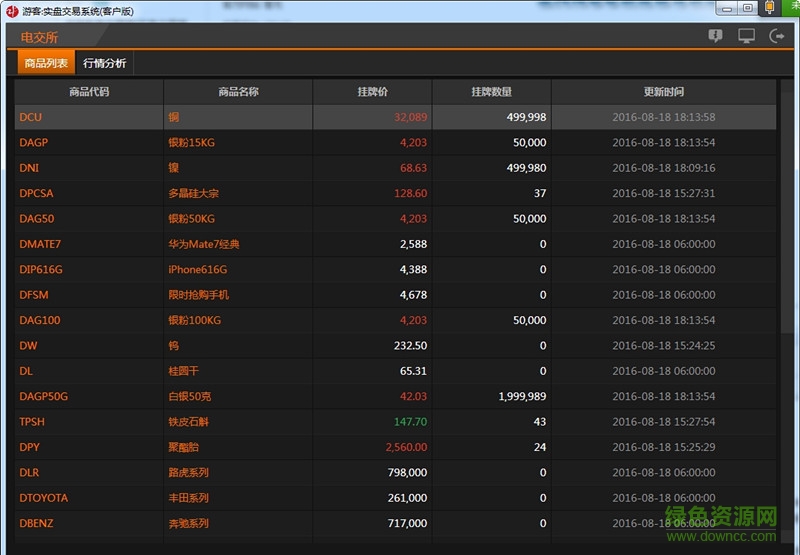This screenshot has height=555, width=800.
Task: Click update time 2016-08-18 15:27:54
Action: [664, 422]
